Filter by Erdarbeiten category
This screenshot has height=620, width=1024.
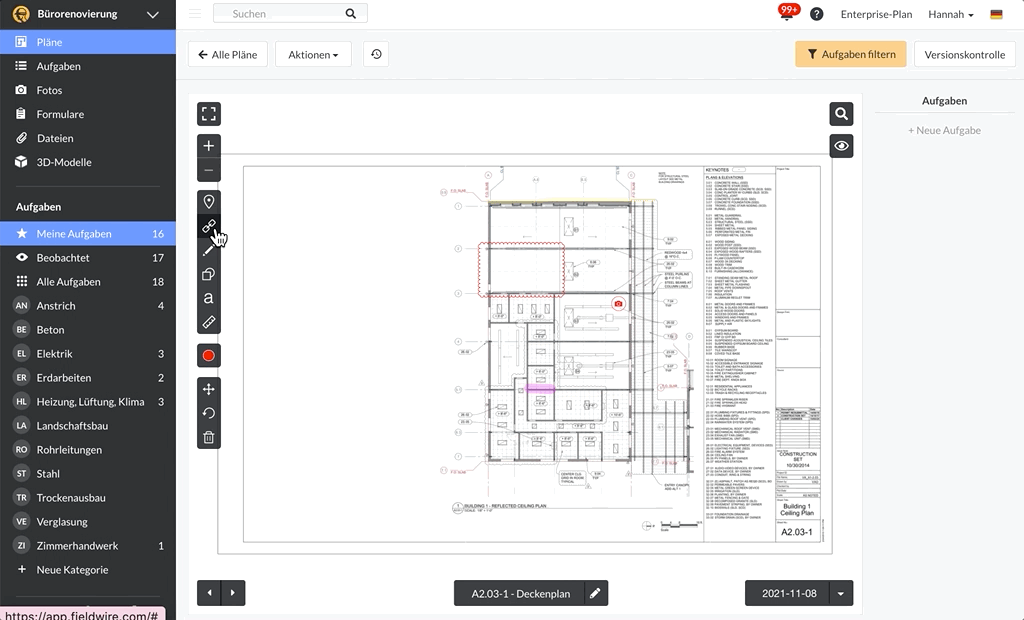[88, 378]
